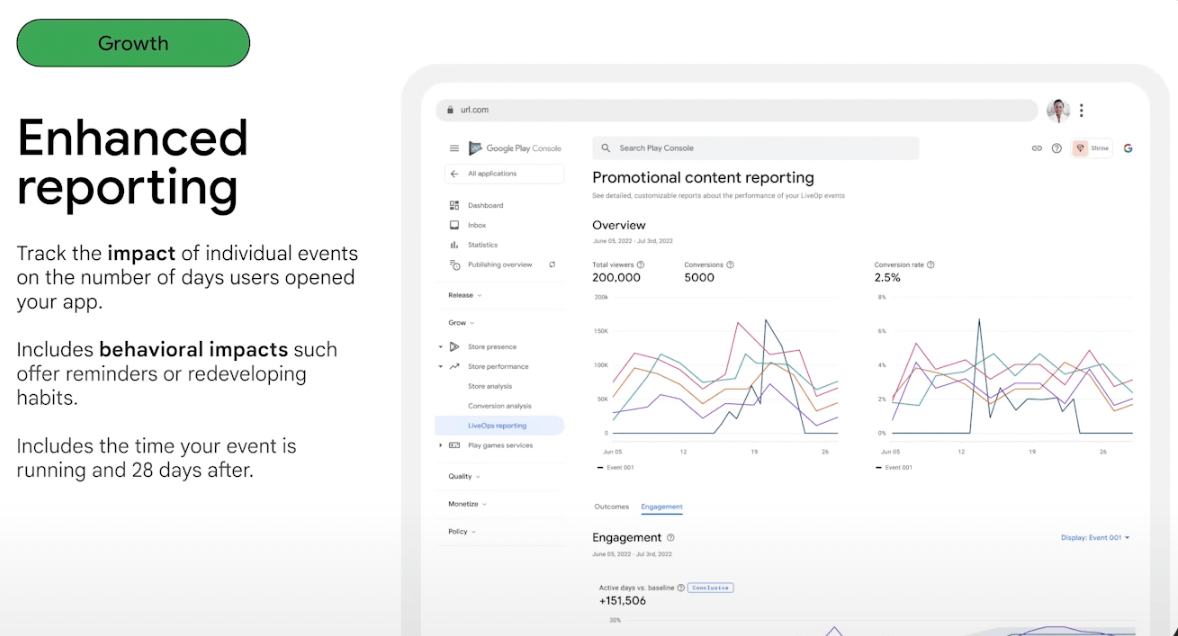Click the Inbox icon
The height and width of the screenshot is (636, 1178).
tap(454, 225)
